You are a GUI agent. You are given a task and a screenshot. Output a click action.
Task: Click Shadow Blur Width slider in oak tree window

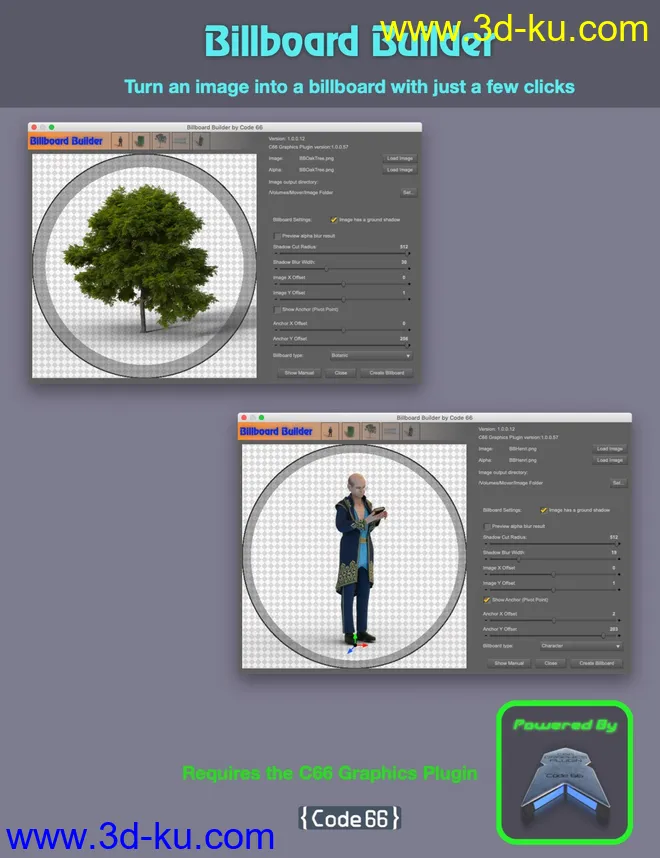click(x=342, y=269)
